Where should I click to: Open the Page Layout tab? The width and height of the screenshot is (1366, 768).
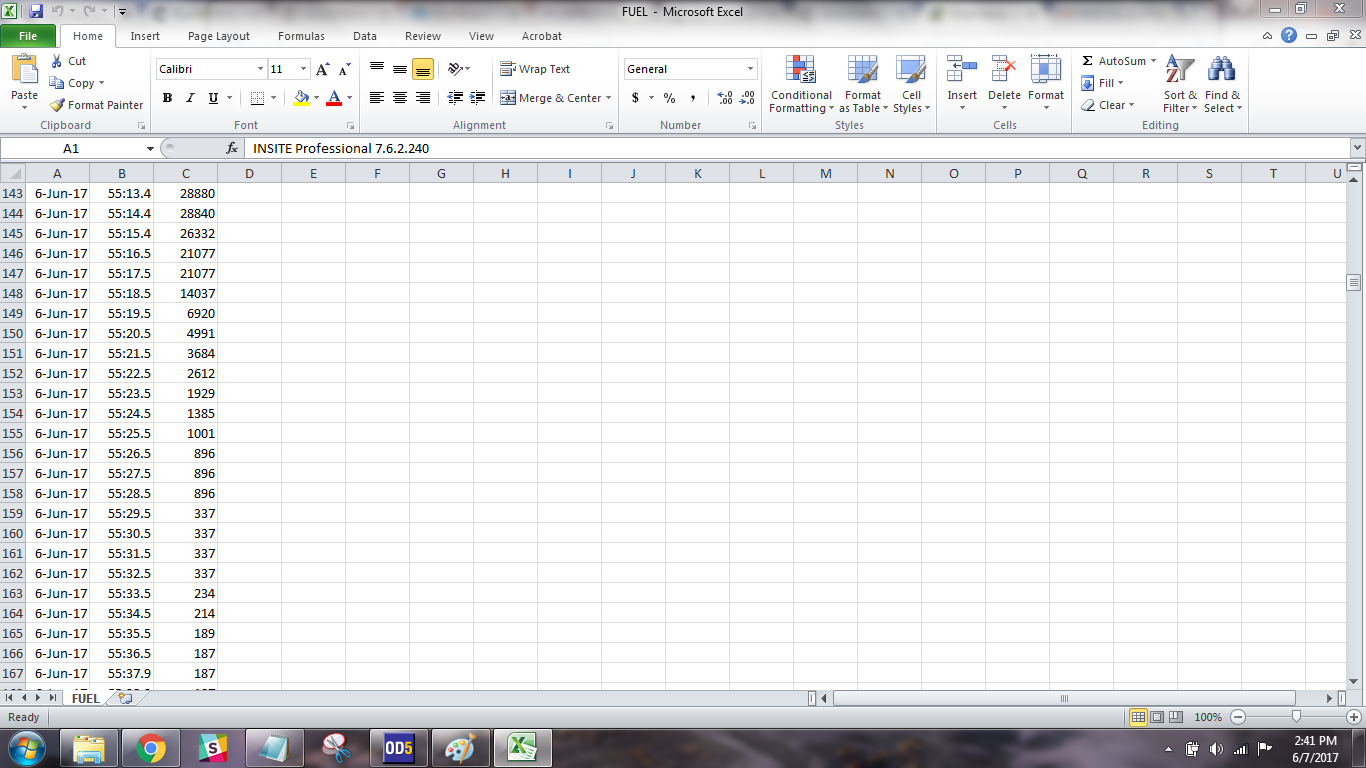tap(219, 36)
